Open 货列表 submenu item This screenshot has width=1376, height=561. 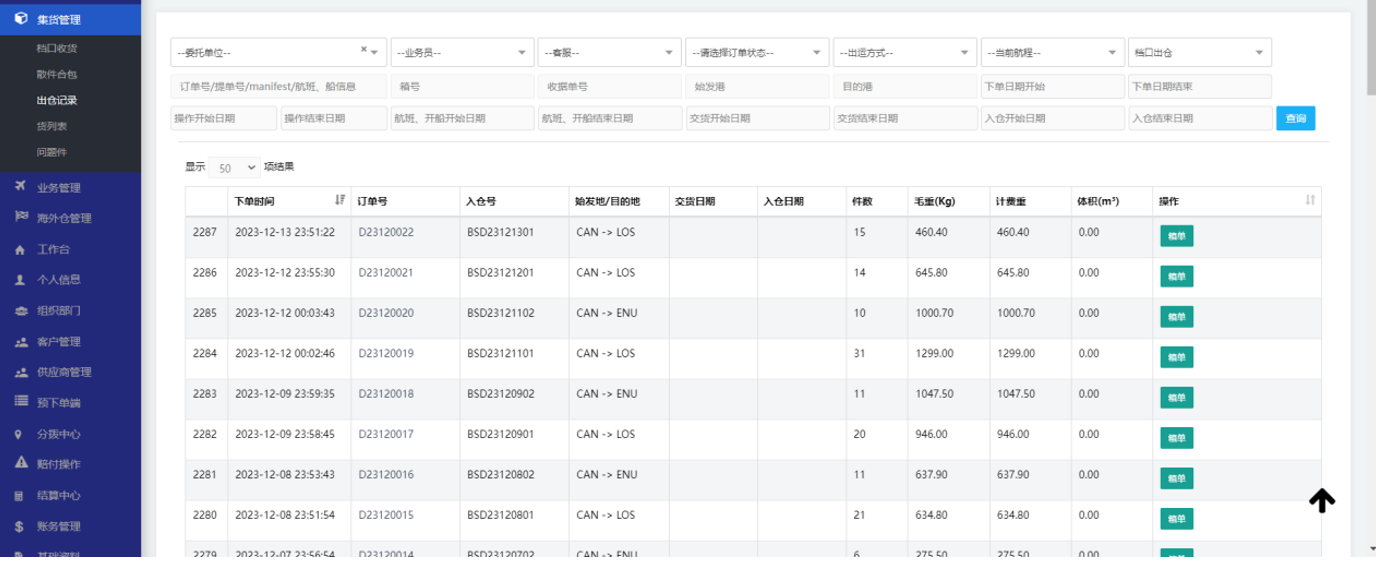pos(51,126)
